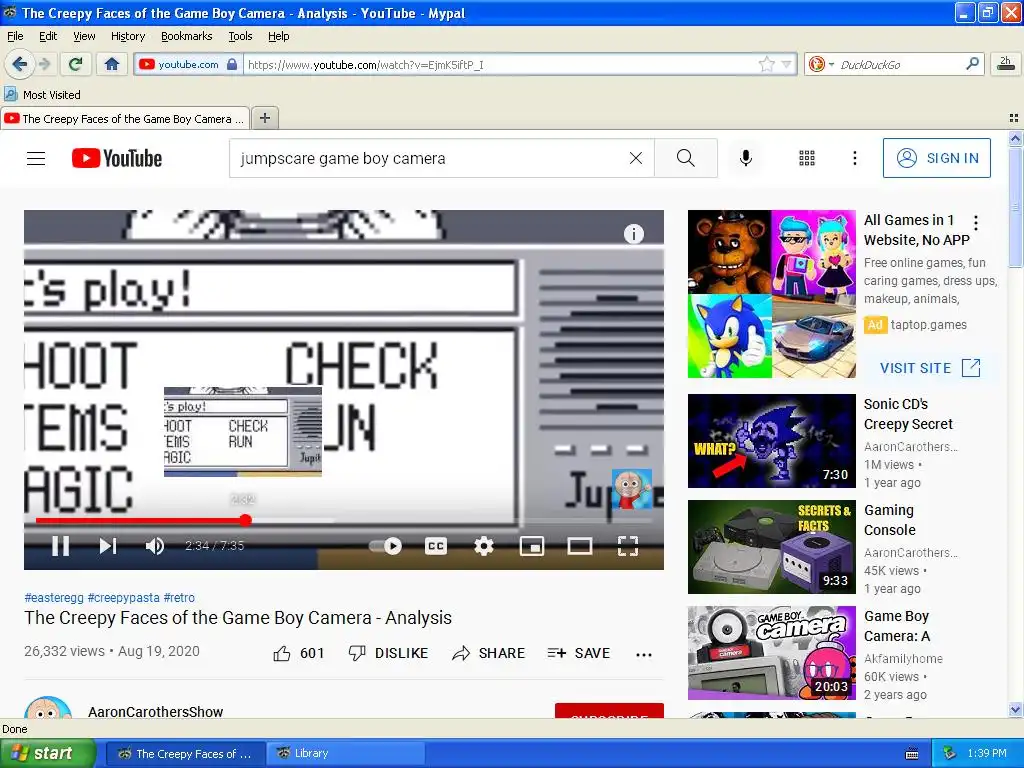Open Sonic CD's Creepy Secret thumbnail
Image resolution: width=1024 pixels, height=768 pixels.
772,441
